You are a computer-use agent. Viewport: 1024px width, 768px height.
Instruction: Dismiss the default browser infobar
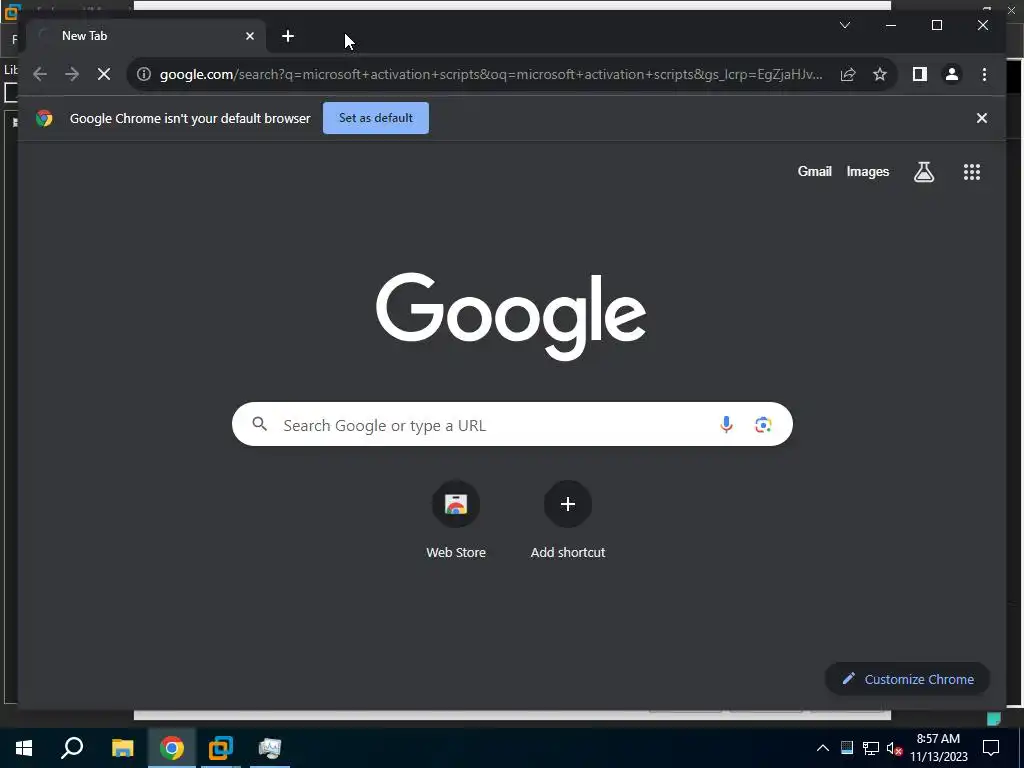click(x=982, y=118)
